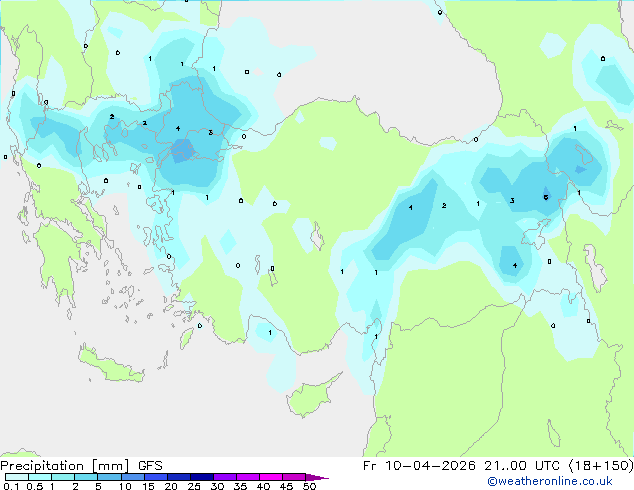Click the island of Crete on the map
Image resolution: width=634 pixels, height=490 pixels.
pos(110,364)
